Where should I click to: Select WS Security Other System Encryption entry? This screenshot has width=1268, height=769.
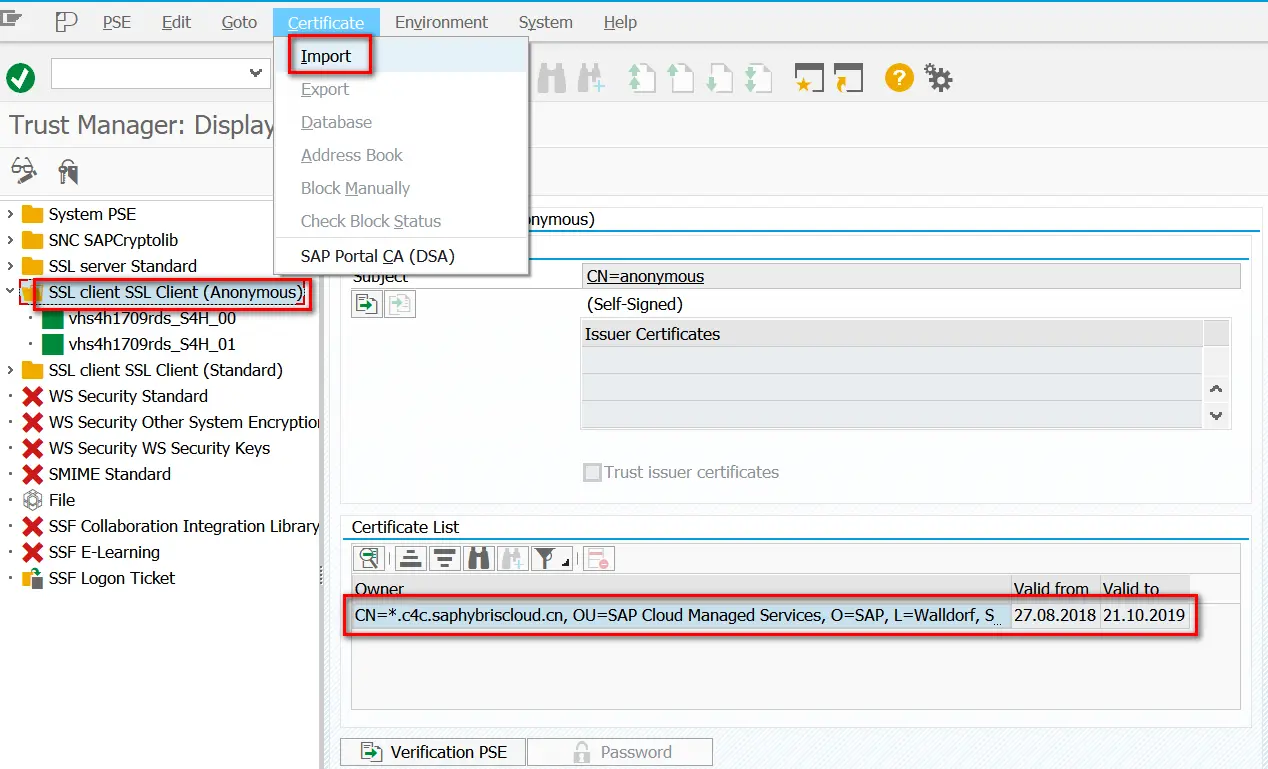pyautogui.click(x=184, y=422)
